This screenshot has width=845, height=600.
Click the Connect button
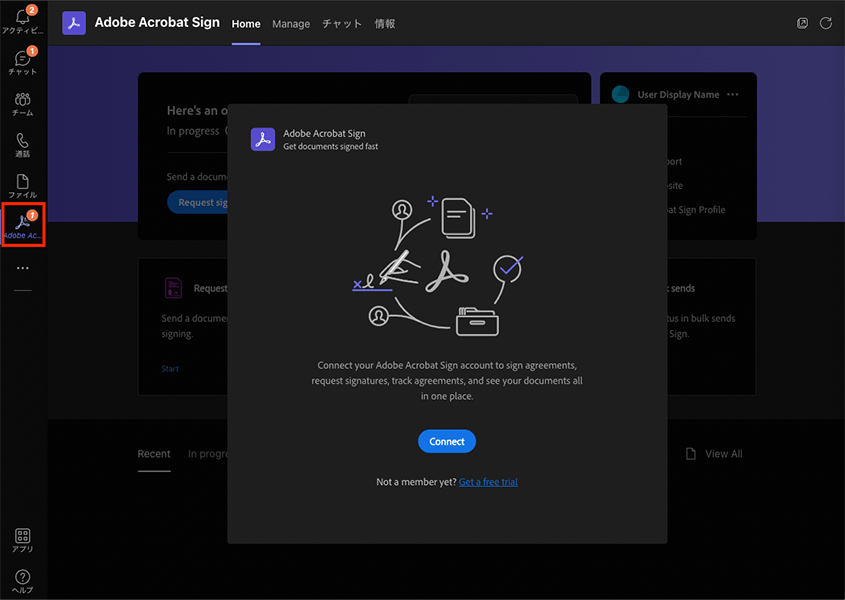click(x=447, y=442)
